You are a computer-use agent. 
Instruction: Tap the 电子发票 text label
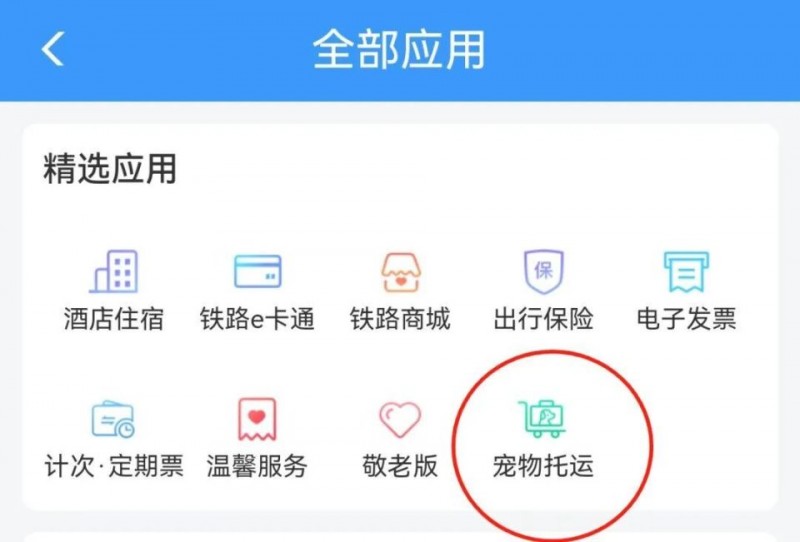coord(687,319)
